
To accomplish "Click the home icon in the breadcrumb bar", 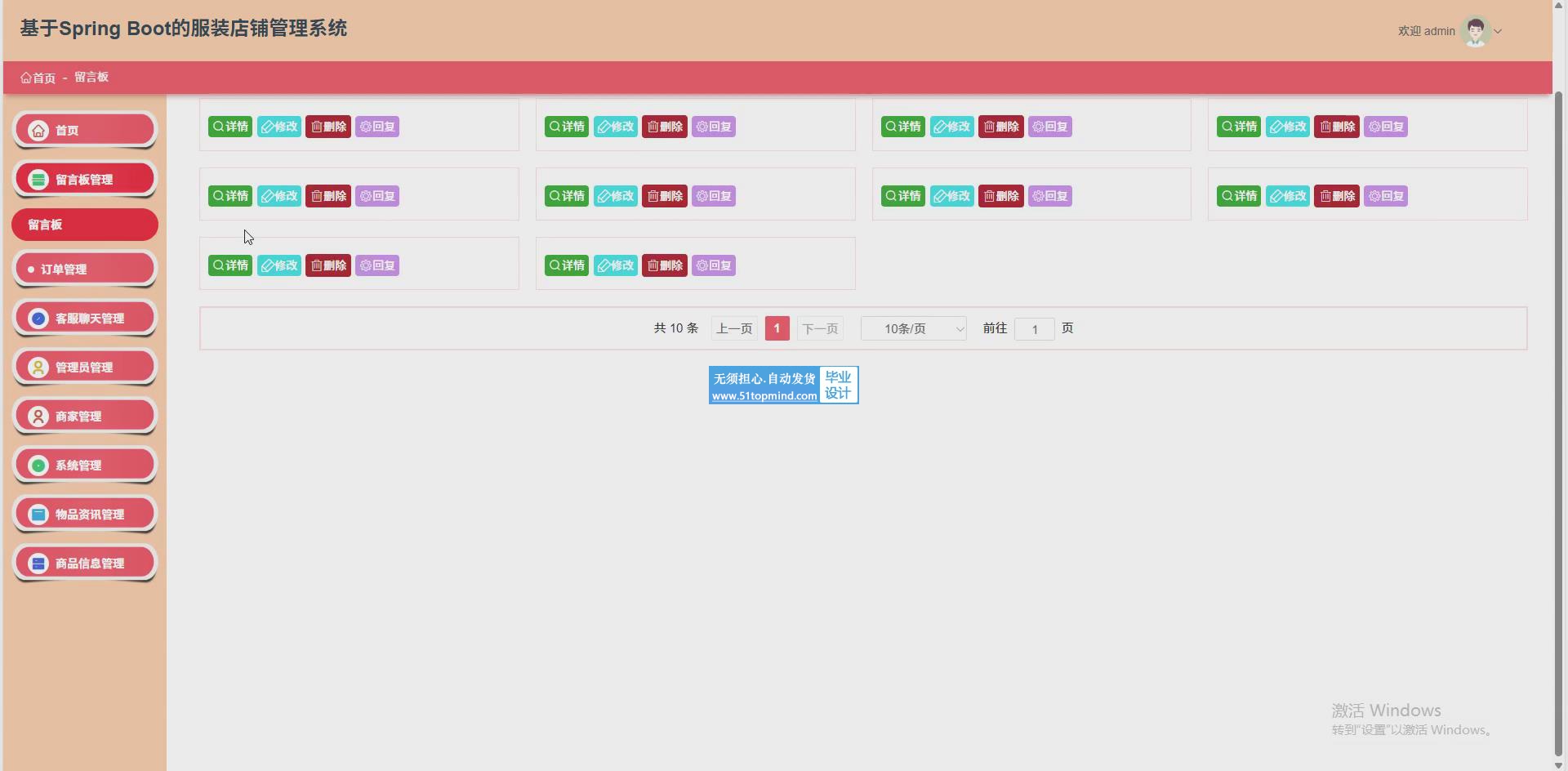I will click(x=26, y=78).
